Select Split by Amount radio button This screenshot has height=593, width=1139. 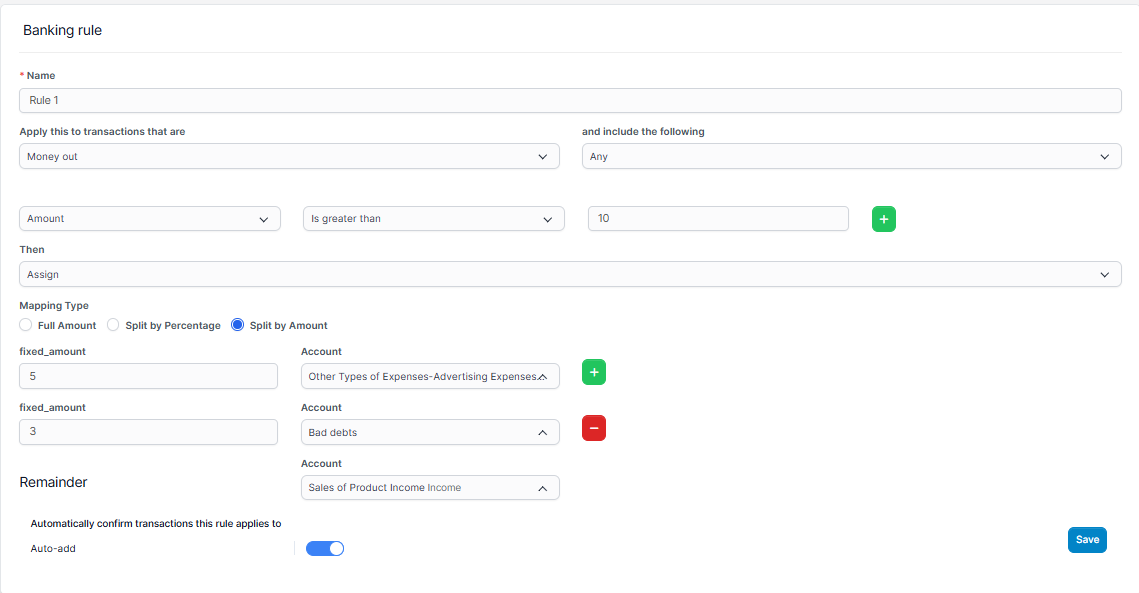point(238,325)
